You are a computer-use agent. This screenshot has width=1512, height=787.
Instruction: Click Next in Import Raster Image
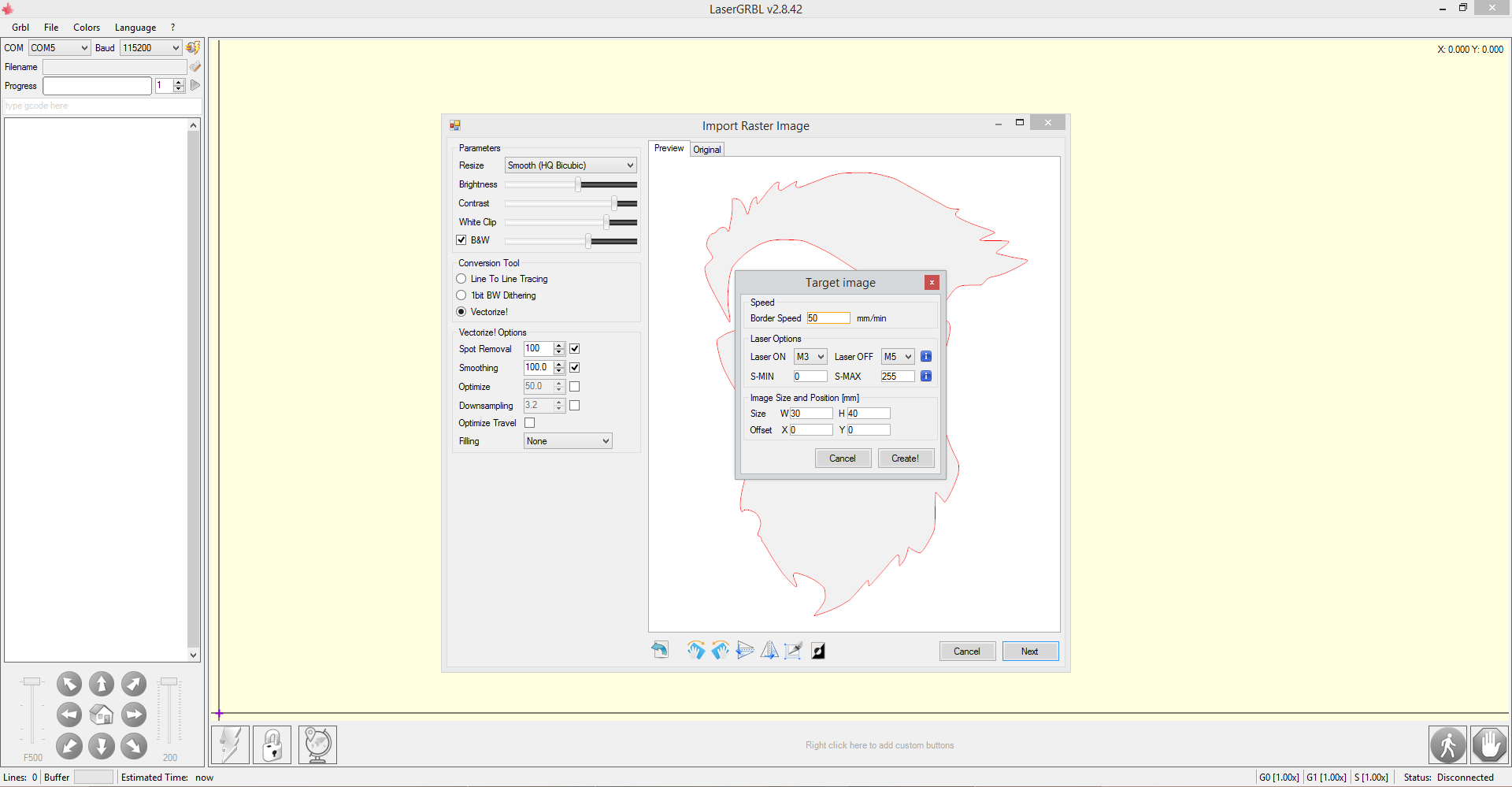tap(1030, 652)
